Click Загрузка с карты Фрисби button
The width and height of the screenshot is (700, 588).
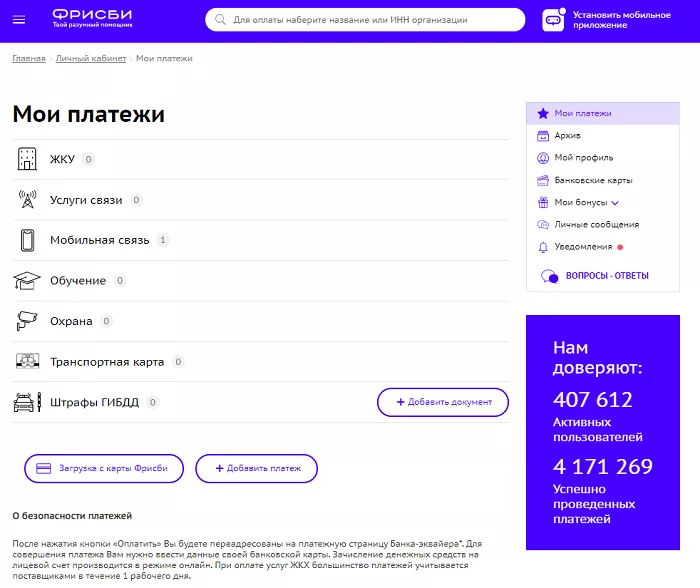pos(104,468)
